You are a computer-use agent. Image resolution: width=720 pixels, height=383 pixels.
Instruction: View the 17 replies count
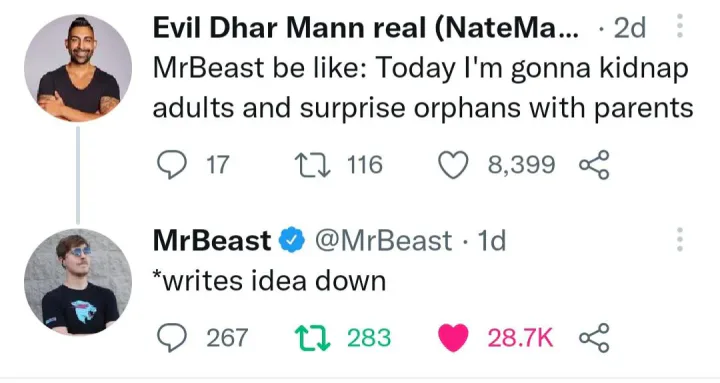pos(217,165)
